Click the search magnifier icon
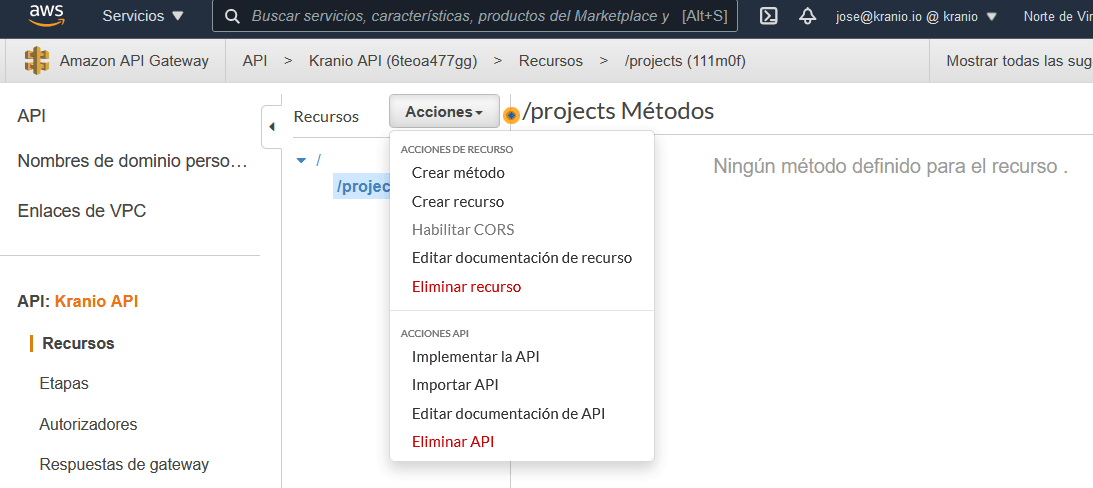 (232, 16)
